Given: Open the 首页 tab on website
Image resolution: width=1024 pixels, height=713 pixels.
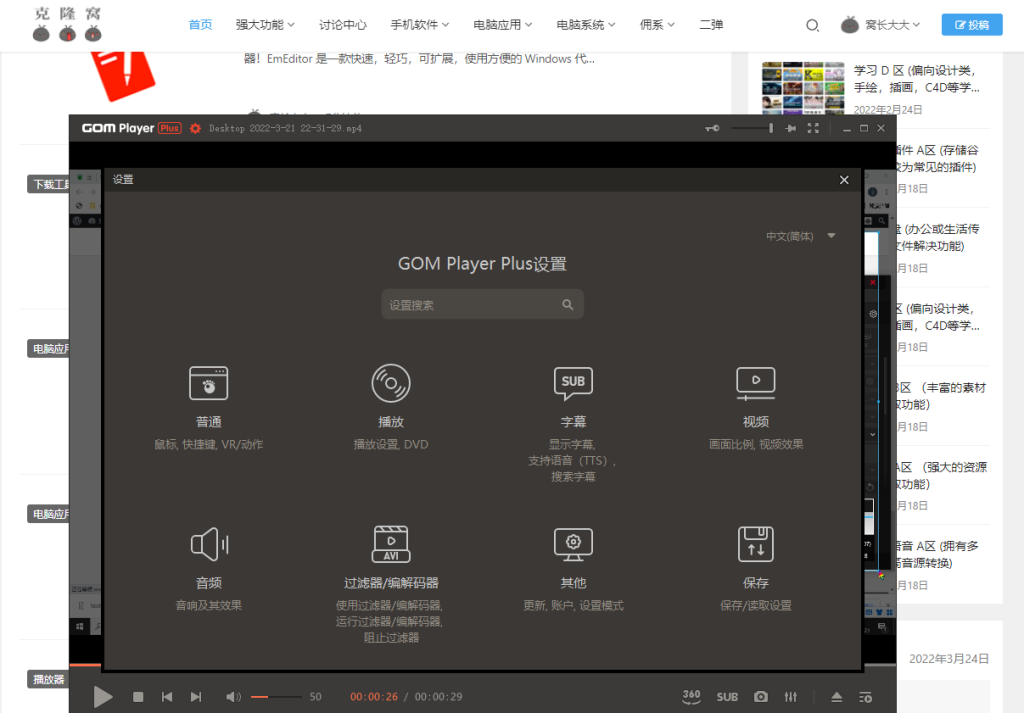Looking at the screenshot, I should 200,25.
